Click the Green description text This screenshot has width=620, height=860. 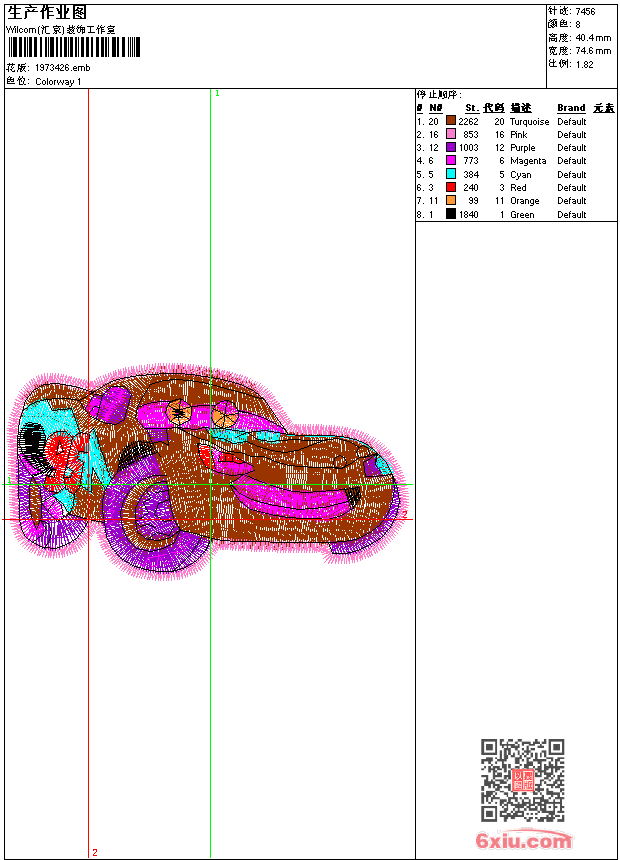point(522,215)
